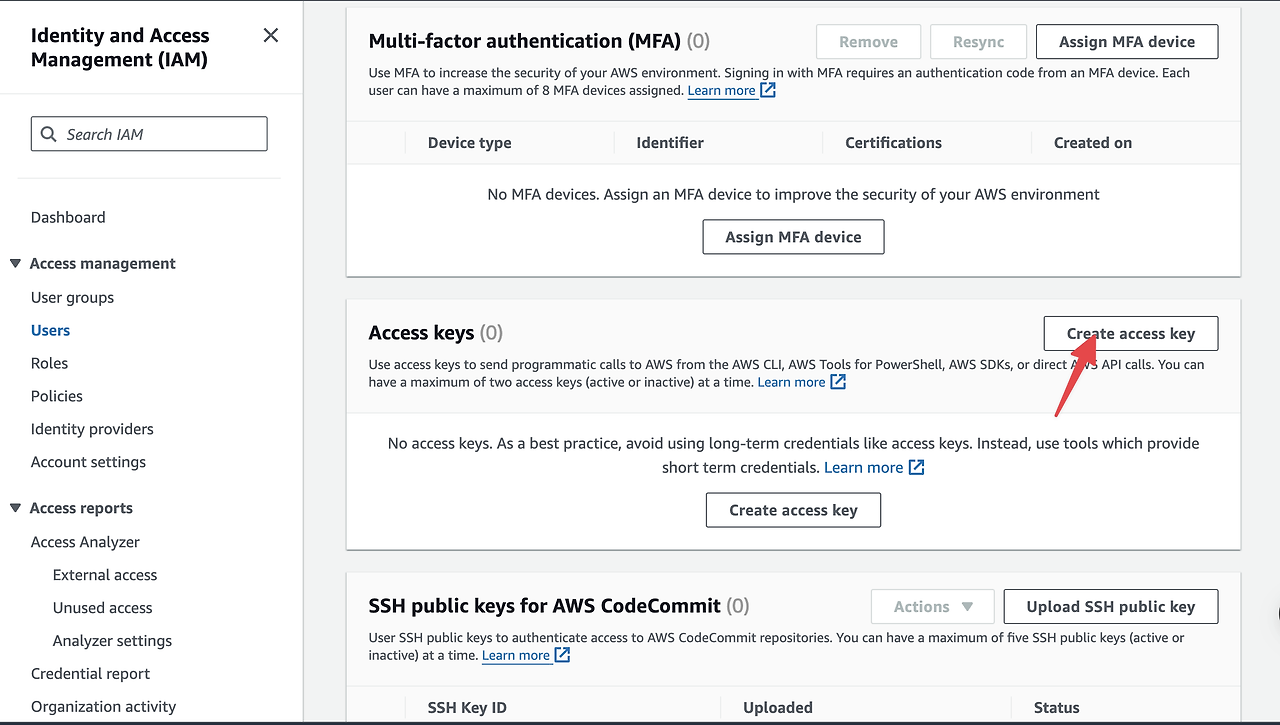Close the IAM navigation panel
The image size is (1280, 725).
(270, 36)
